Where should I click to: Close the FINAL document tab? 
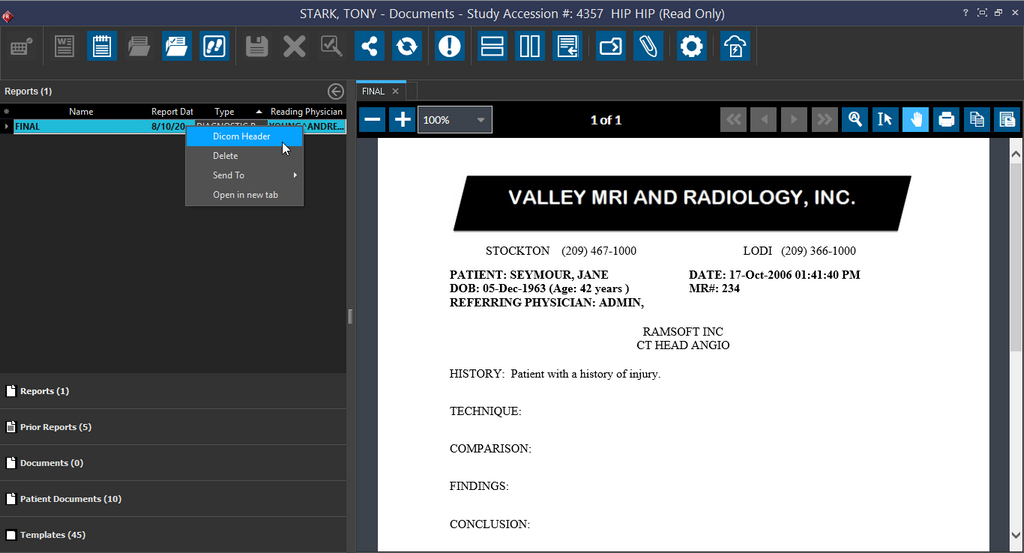pos(396,91)
